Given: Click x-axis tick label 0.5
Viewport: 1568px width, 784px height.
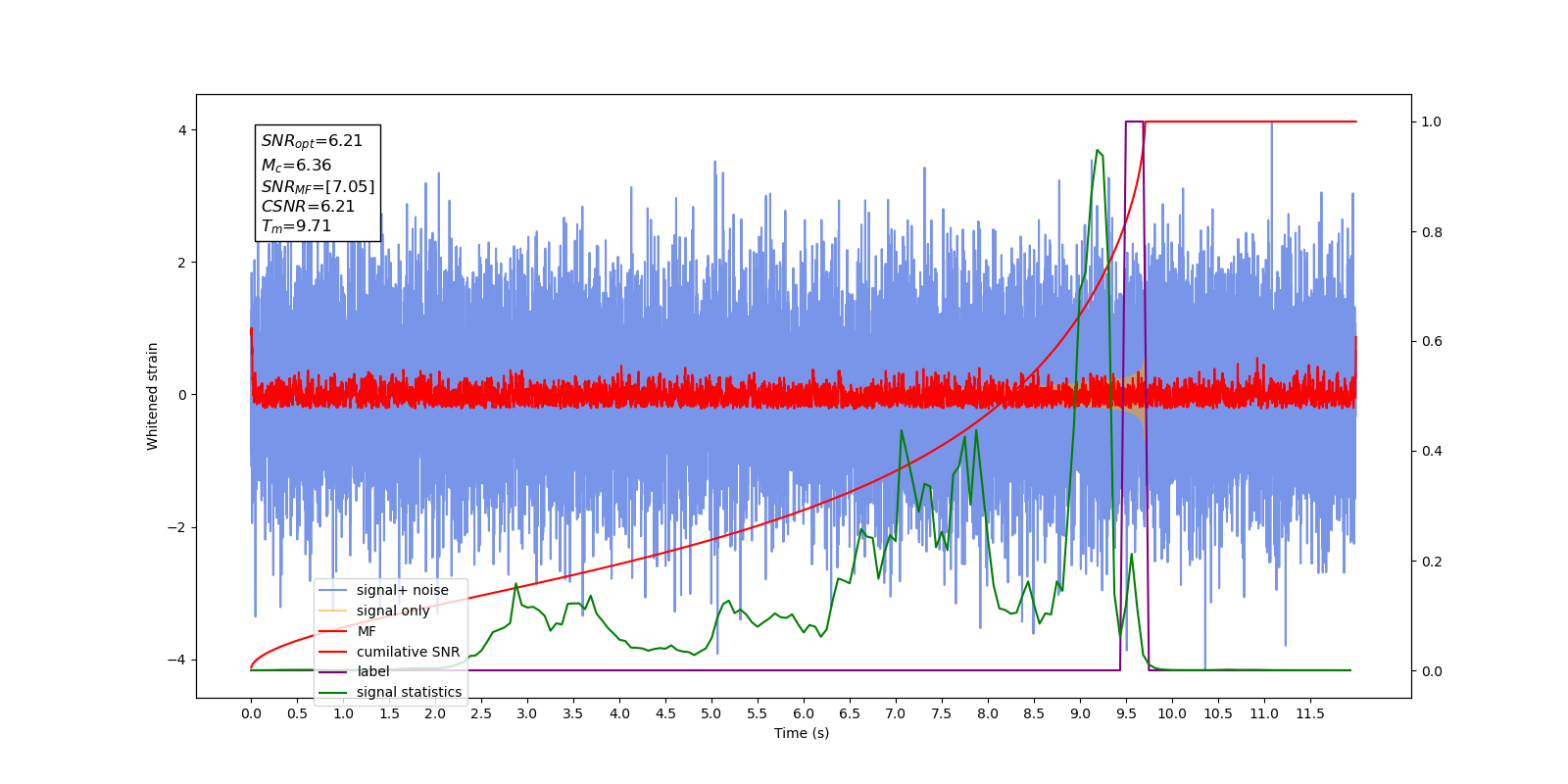Looking at the screenshot, I should [297, 713].
